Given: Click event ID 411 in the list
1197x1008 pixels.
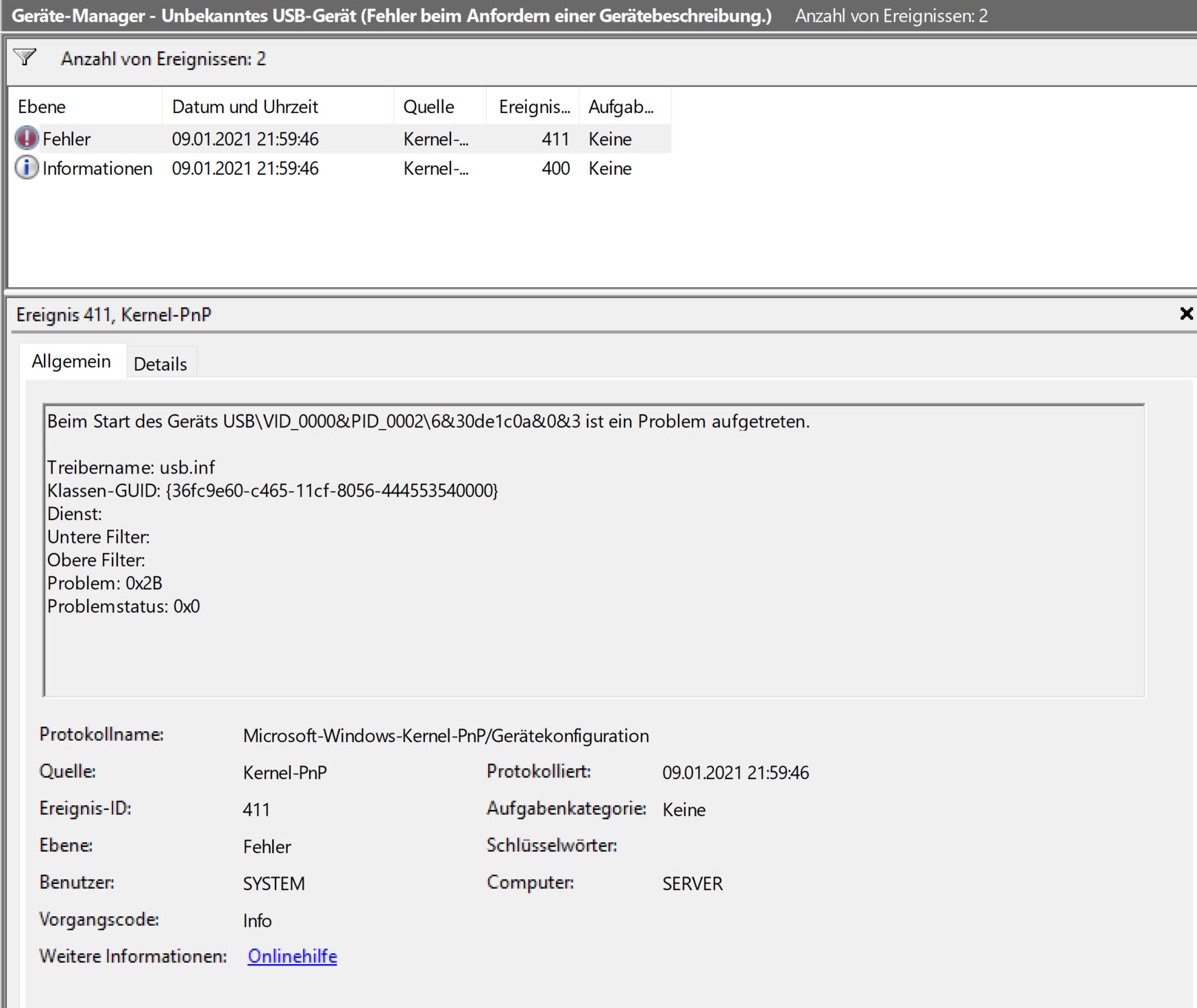Looking at the screenshot, I should 555,139.
